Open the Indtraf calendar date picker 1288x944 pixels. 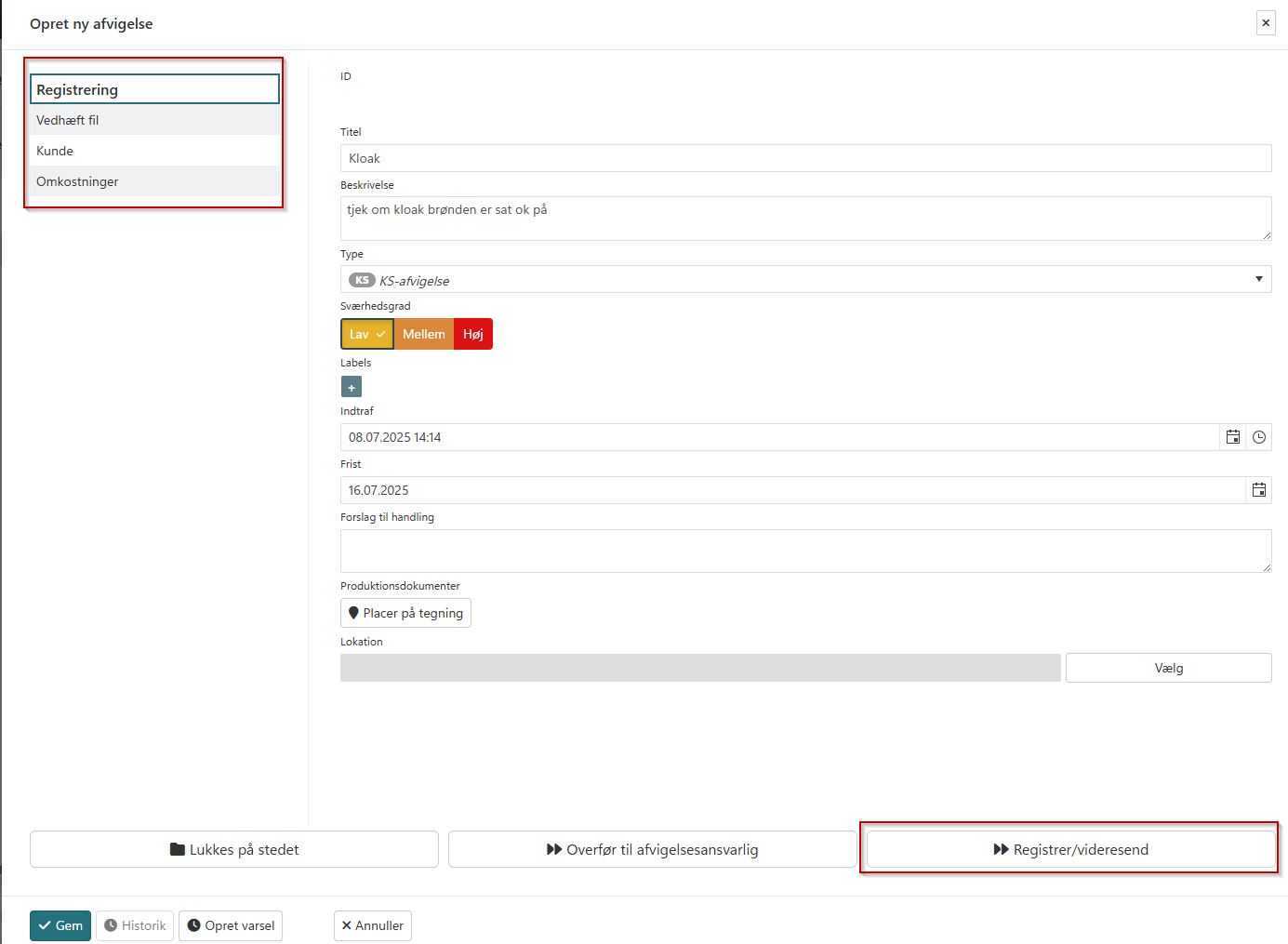(1232, 437)
